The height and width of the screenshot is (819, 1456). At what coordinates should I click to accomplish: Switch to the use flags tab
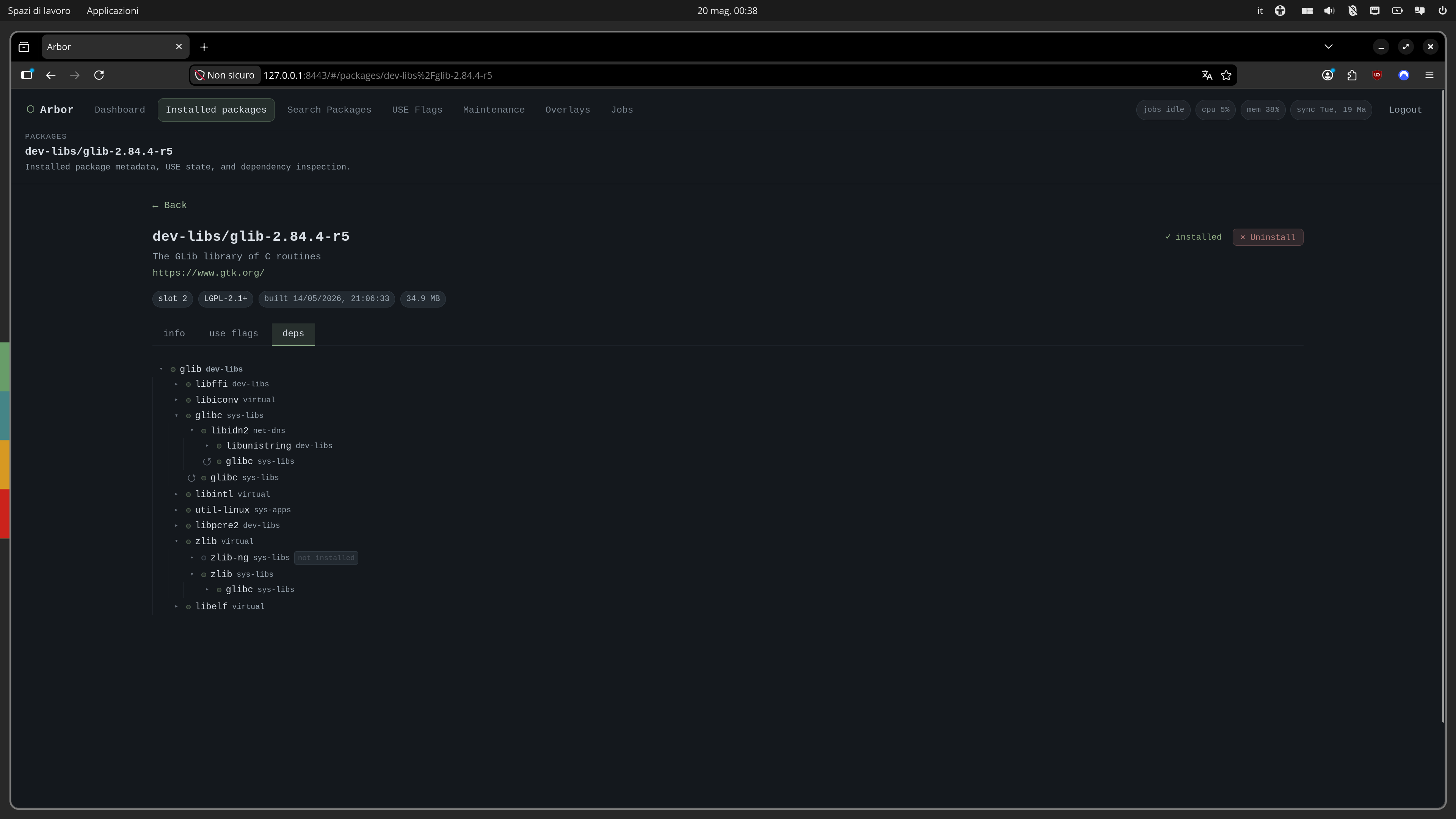click(234, 334)
